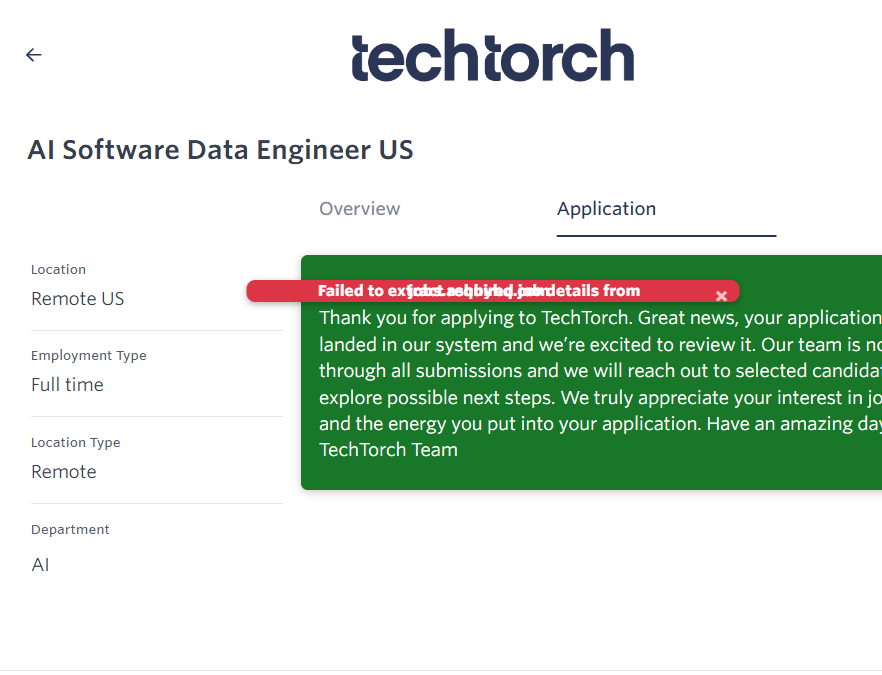Click the red 'Failed to export' toast message
This screenshot has height=675, width=882.
click(480, 291)
